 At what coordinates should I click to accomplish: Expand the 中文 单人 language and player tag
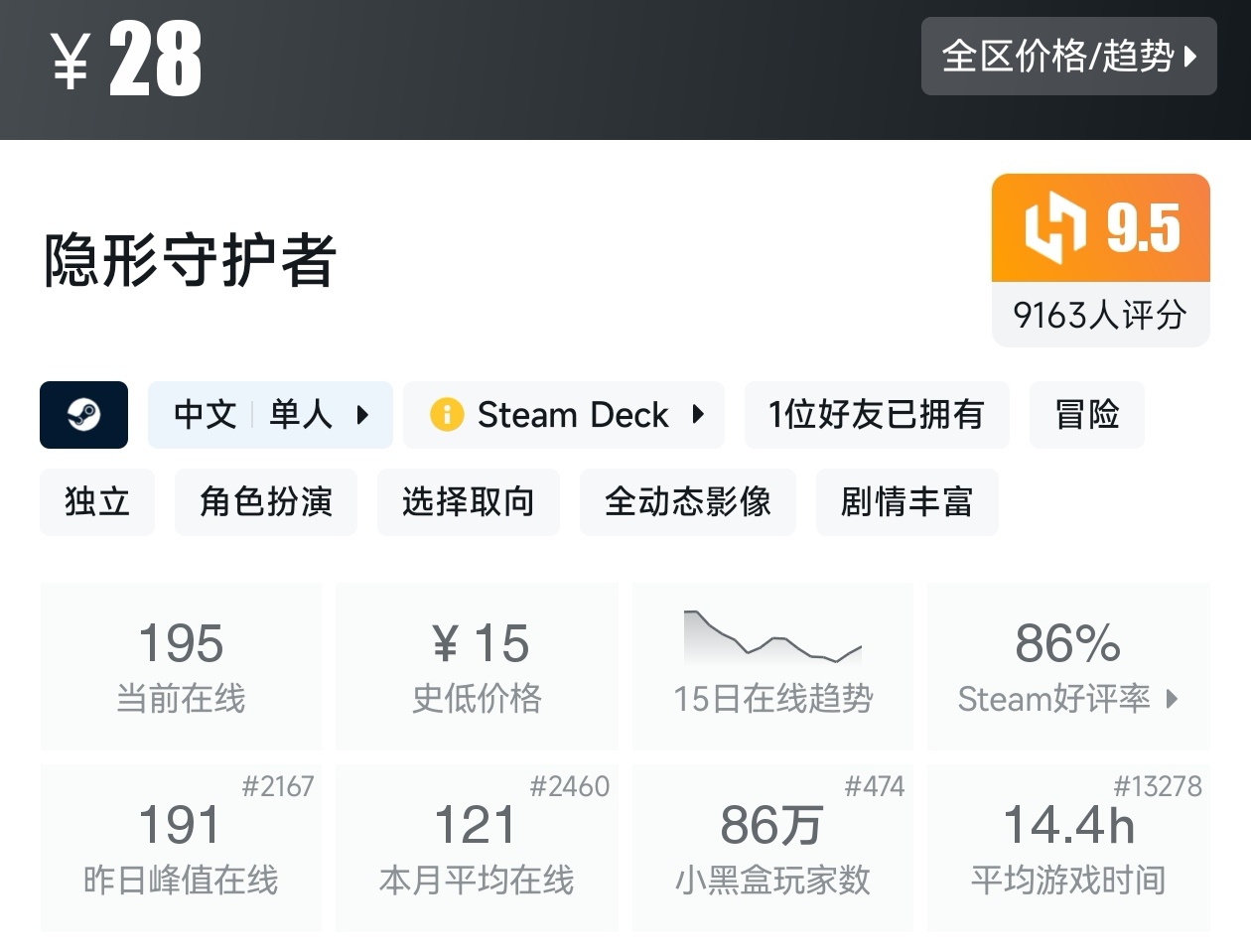pos(270,415)
